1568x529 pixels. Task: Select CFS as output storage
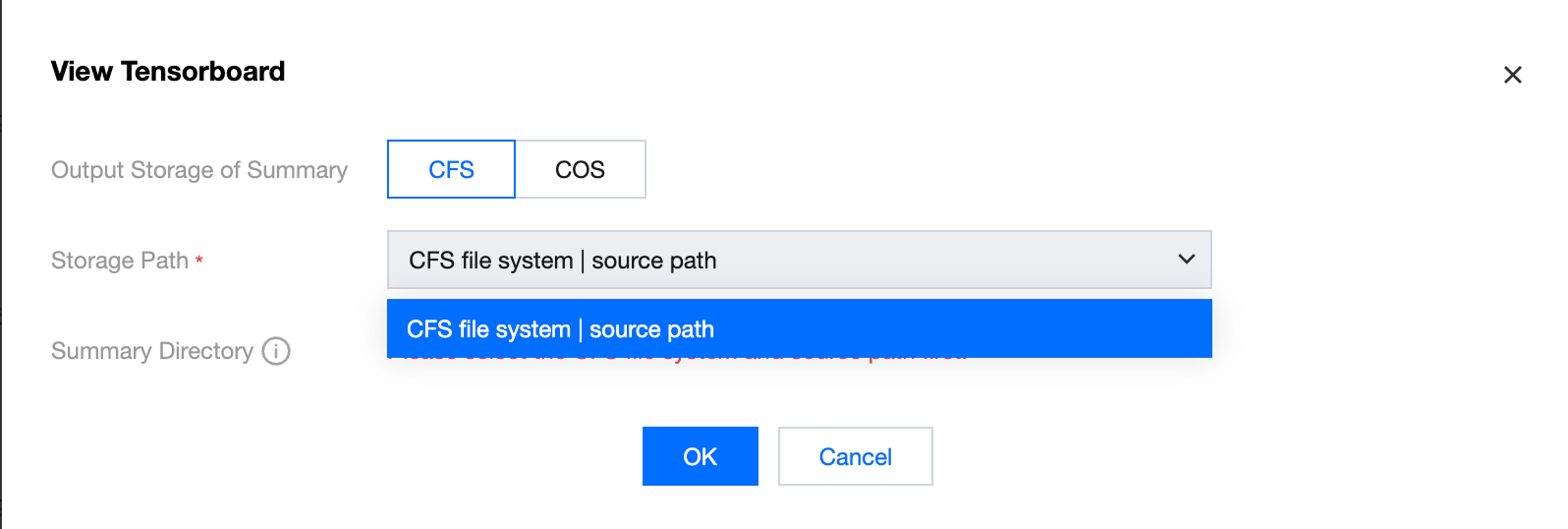[451, 169]
